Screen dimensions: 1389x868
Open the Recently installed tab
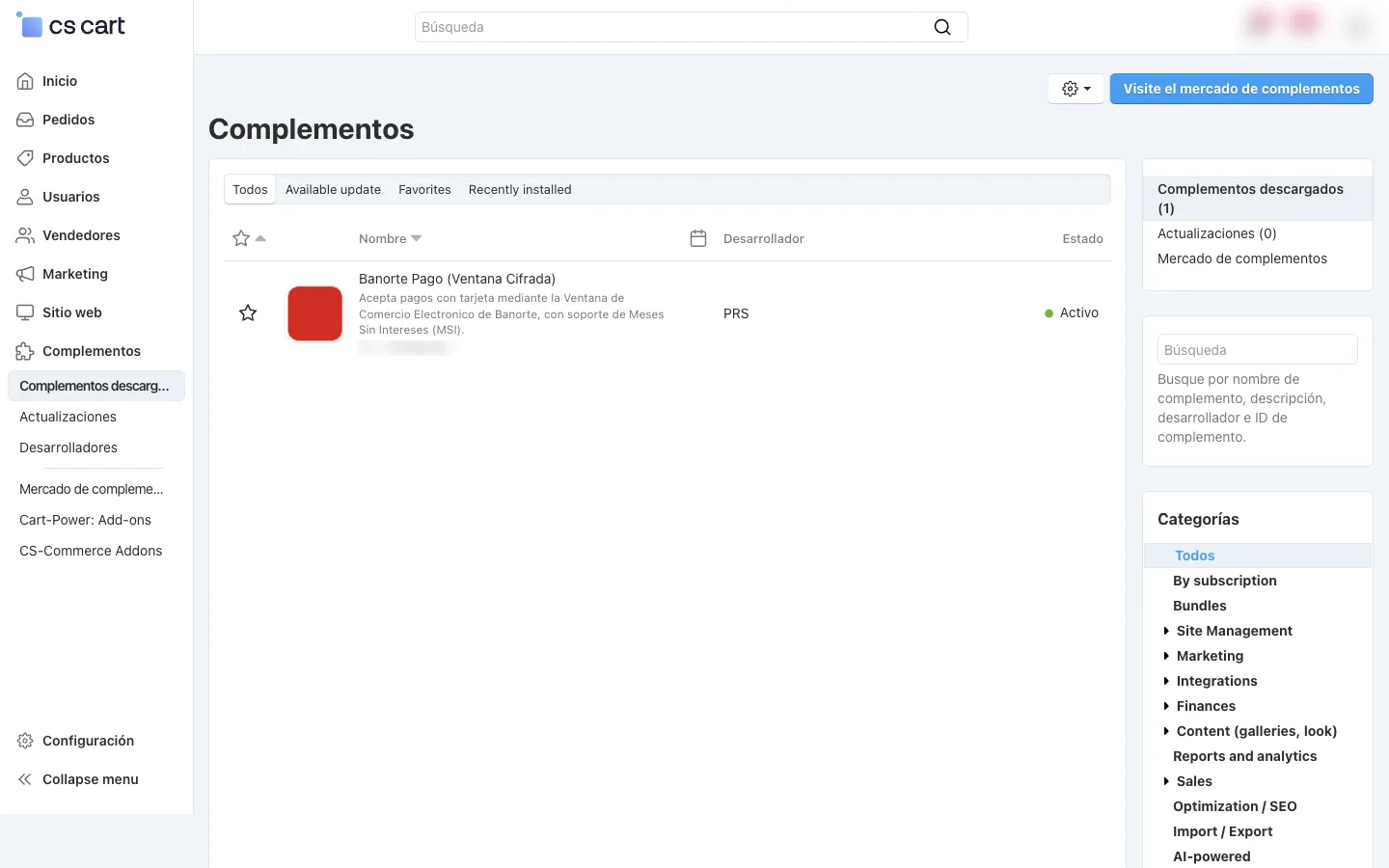click(x=520, y=189)
